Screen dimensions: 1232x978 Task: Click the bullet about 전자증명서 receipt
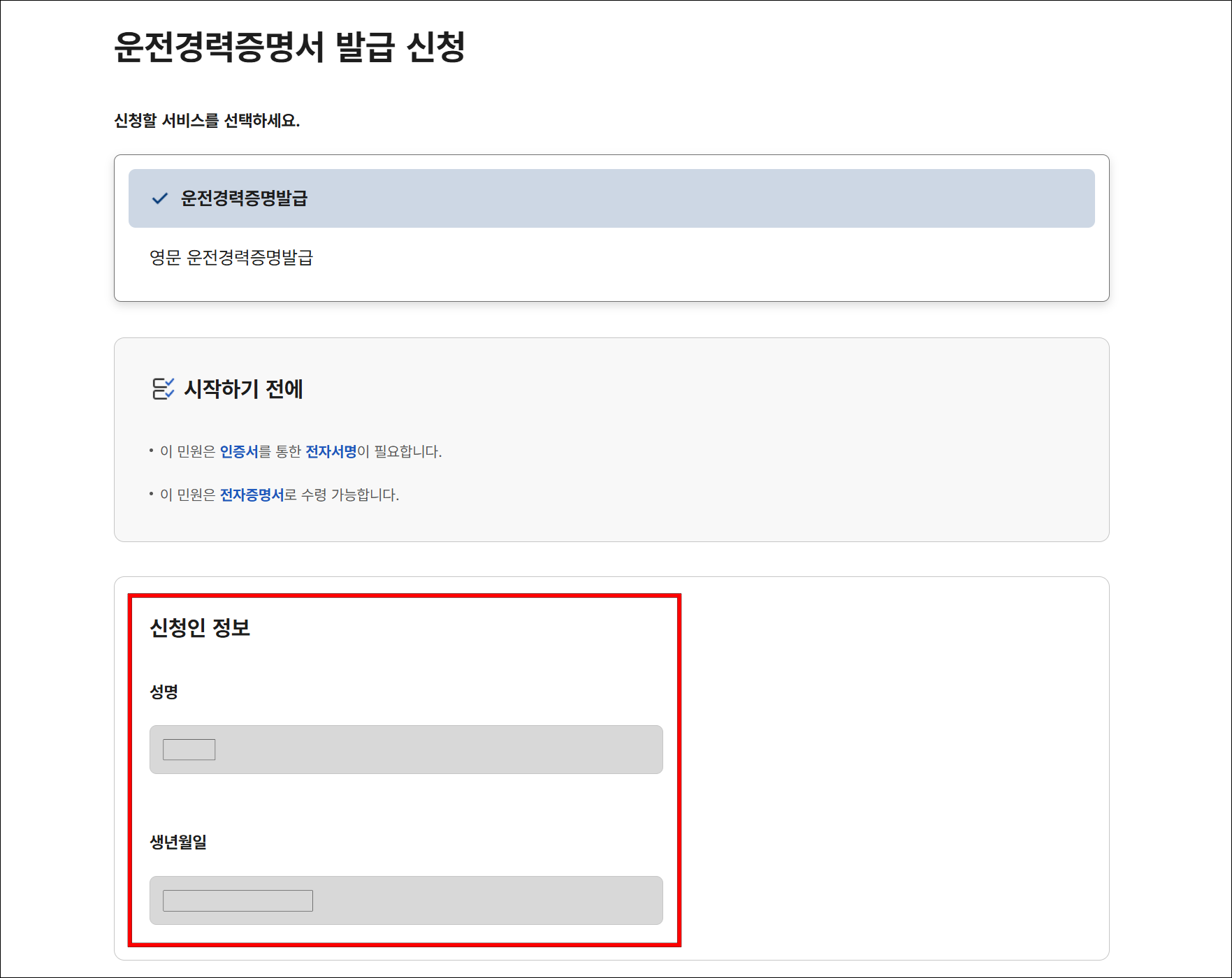[276, 496]
